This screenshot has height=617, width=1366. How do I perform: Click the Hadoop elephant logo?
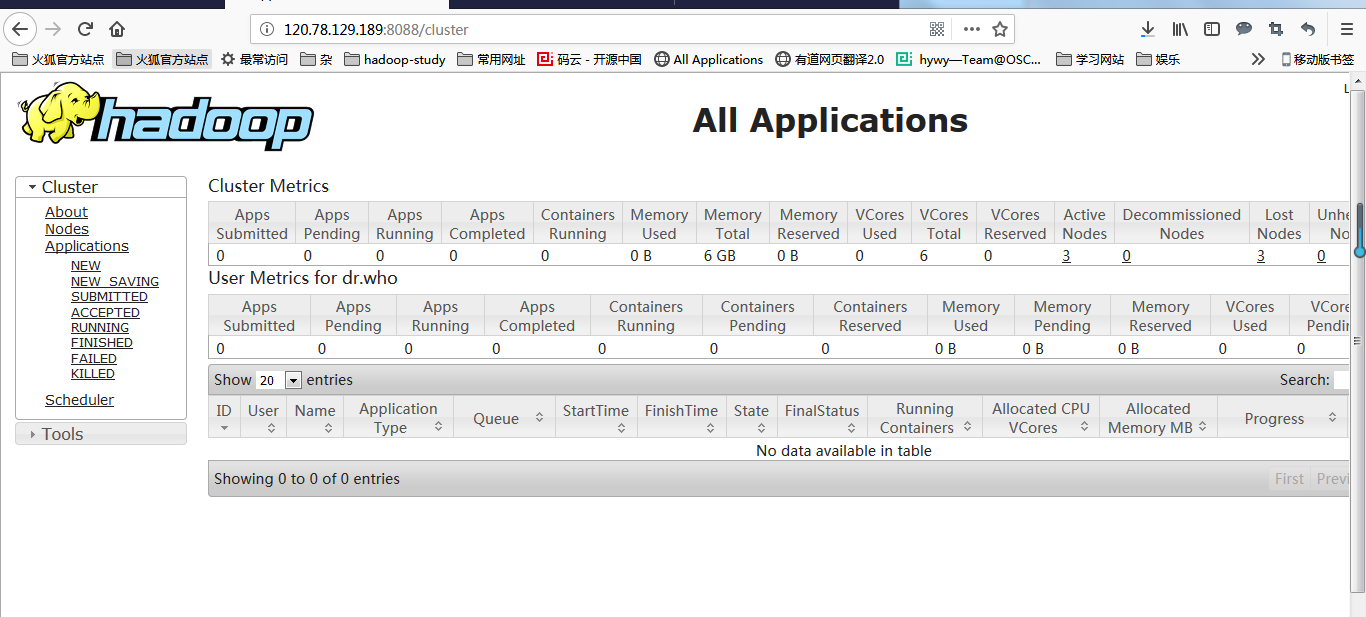click(166, 117)
